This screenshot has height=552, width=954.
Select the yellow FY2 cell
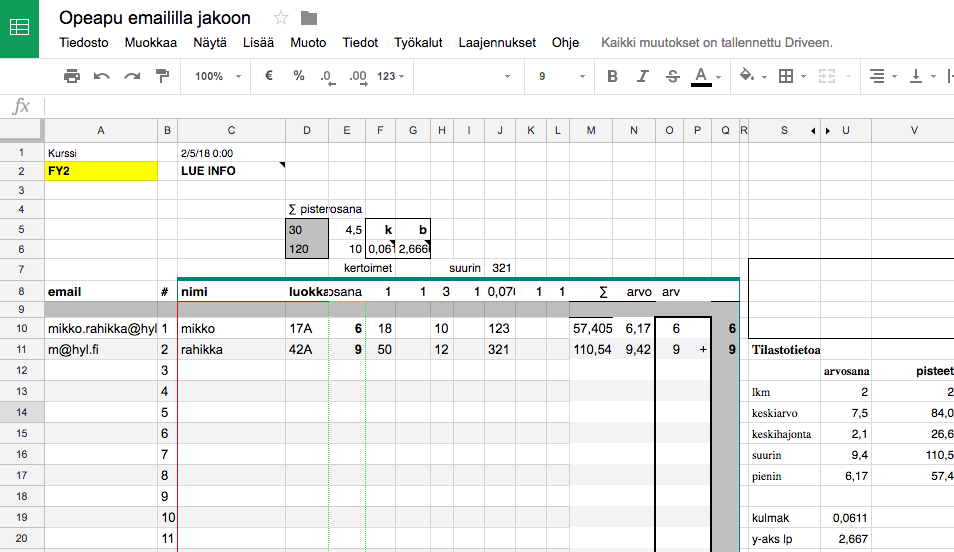click(101, 171)
